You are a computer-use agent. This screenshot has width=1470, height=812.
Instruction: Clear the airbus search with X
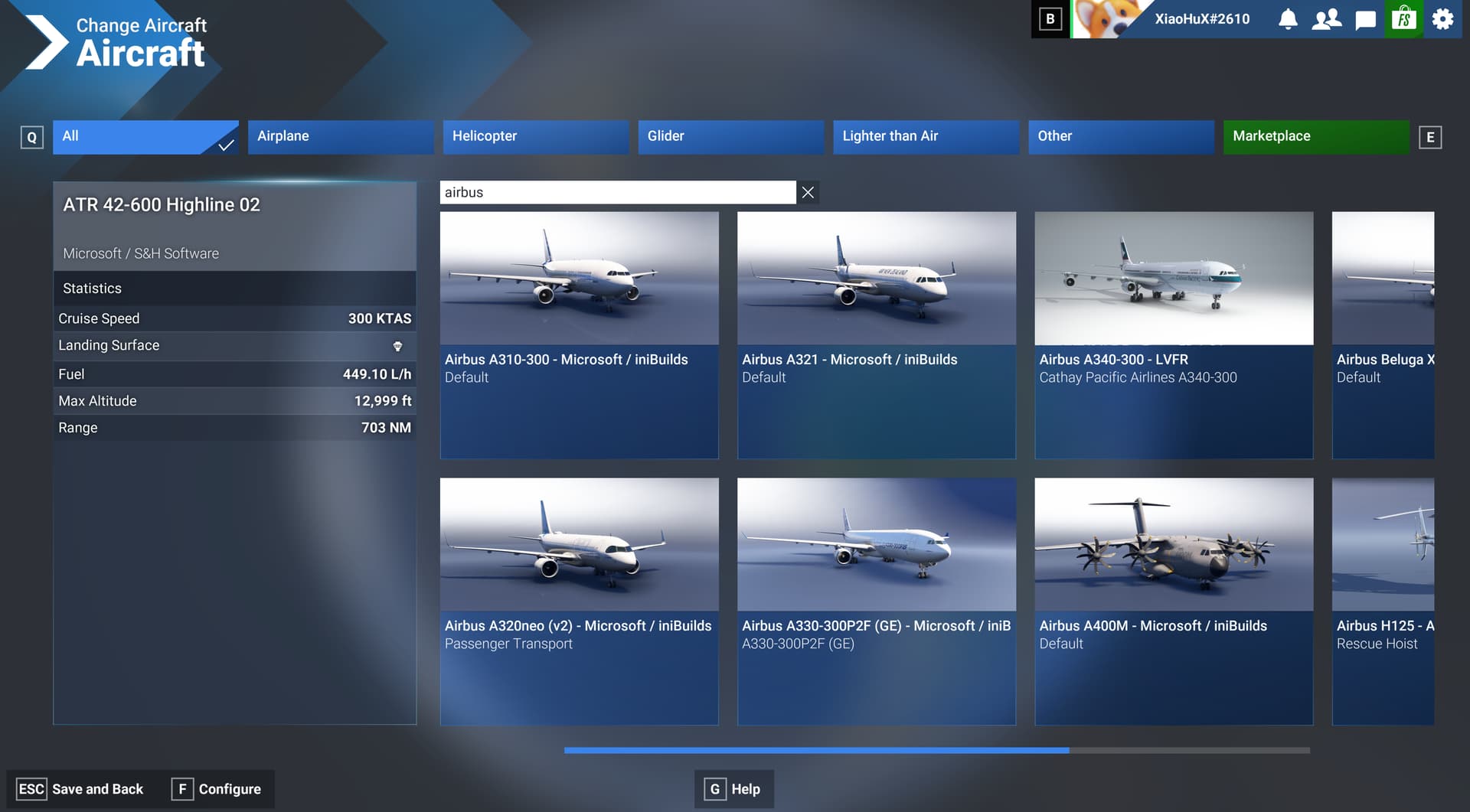click(808, 193)
